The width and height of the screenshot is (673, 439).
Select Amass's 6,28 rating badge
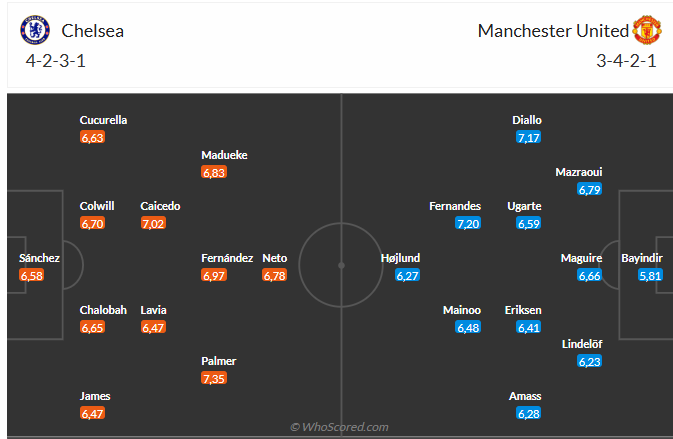(x=528, y=414)
